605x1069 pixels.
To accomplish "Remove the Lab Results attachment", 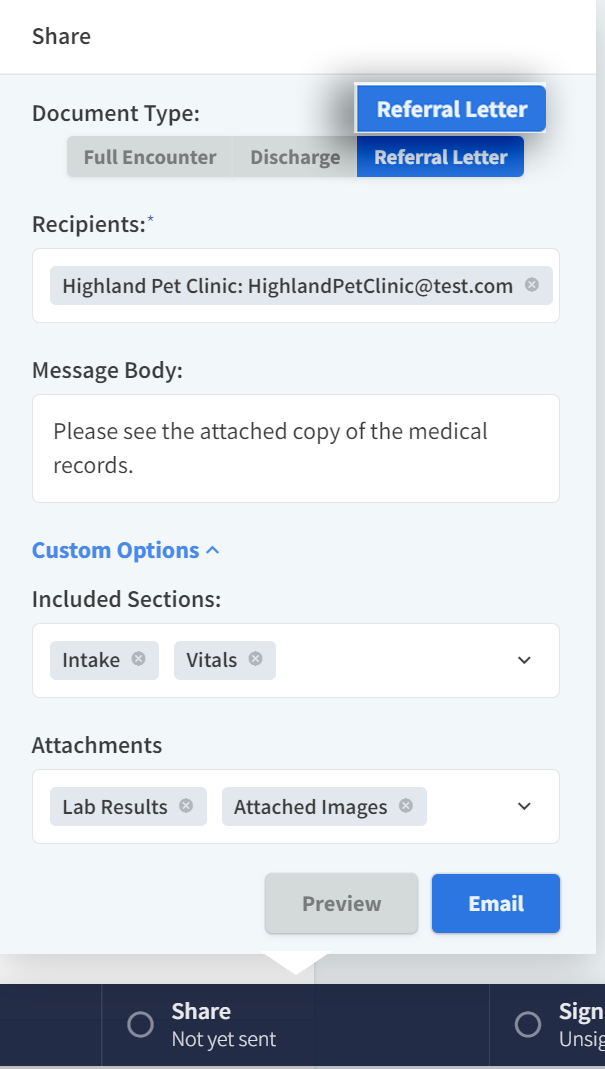I will (x=186, y=806).
